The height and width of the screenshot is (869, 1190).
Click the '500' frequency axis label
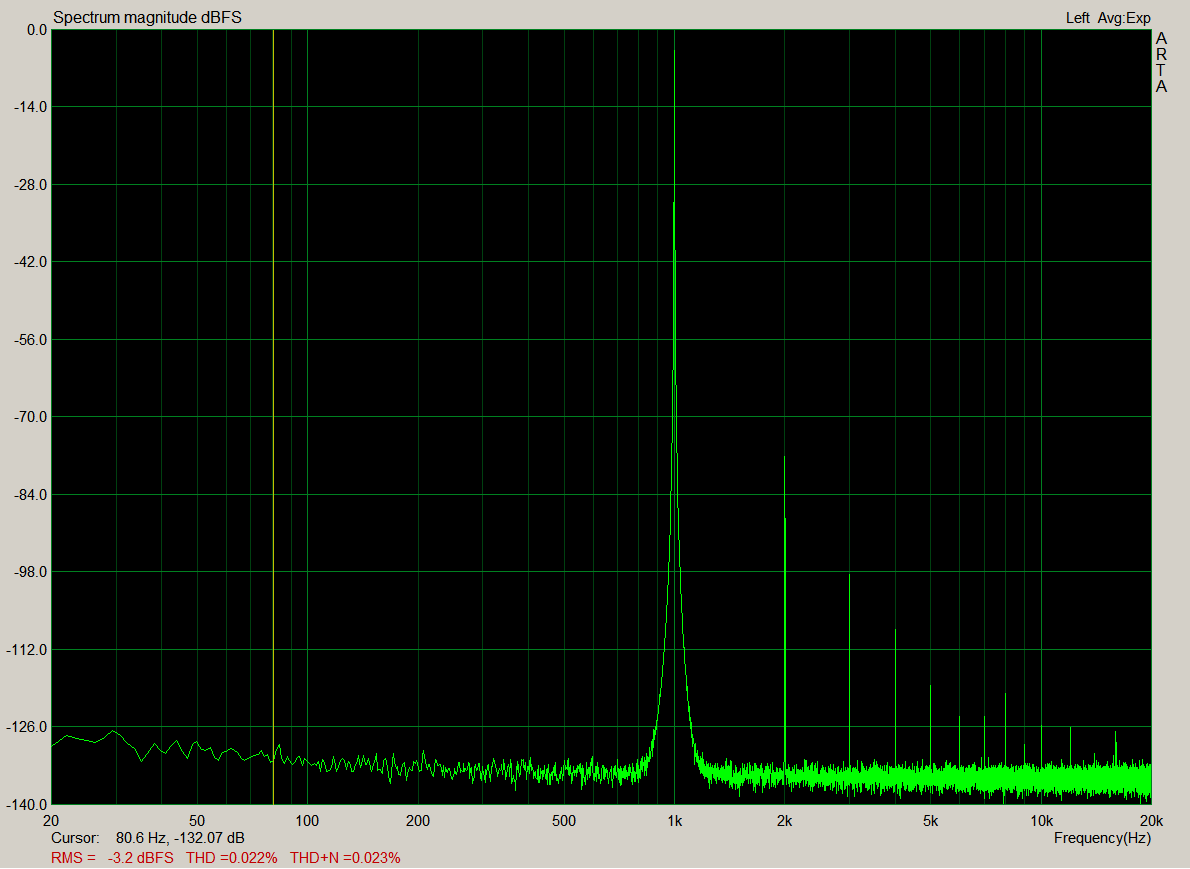(564, 820)
